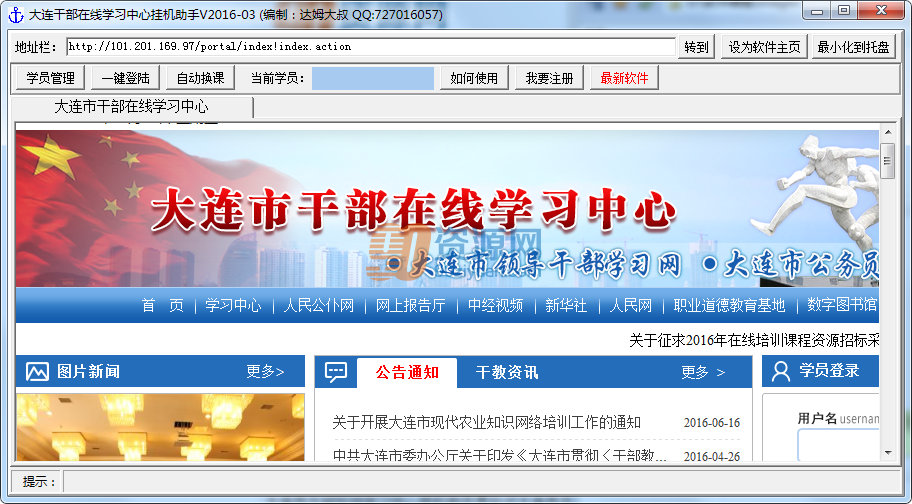The width and height of the screenshot is (912, 504).
Task: Open 网上报告厅 navigation link
Action: 411,305
